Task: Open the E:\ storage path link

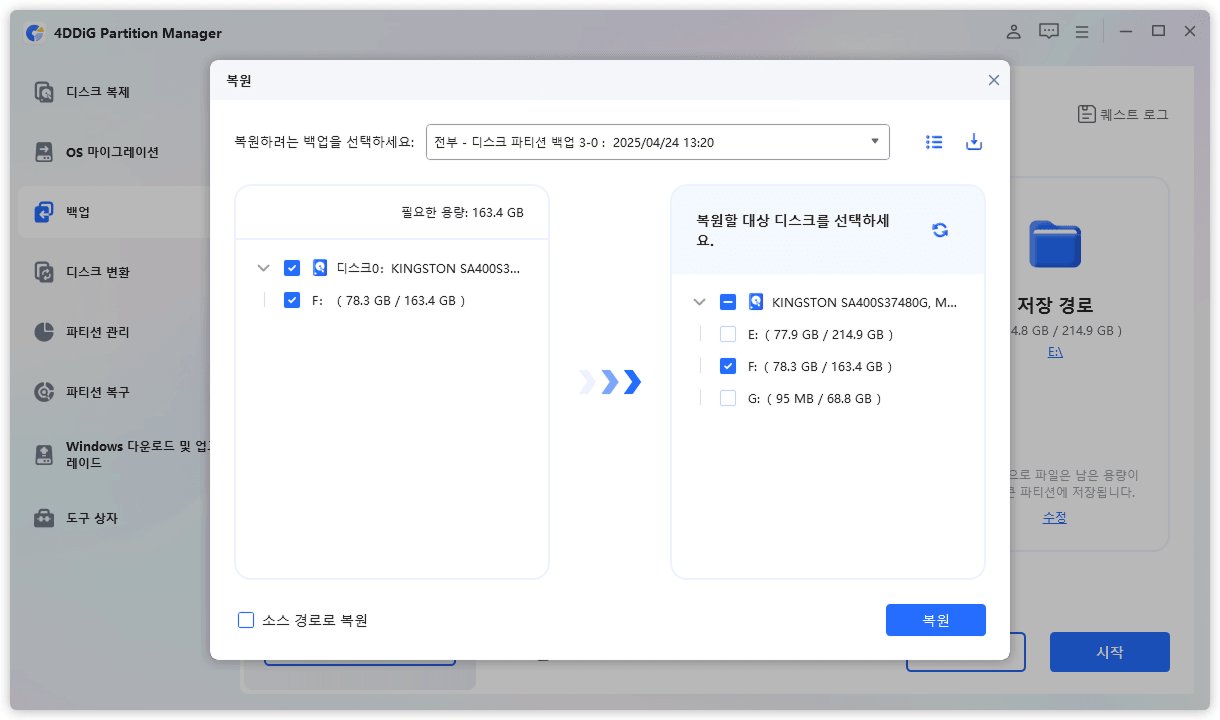Action: pos(1055,351)
